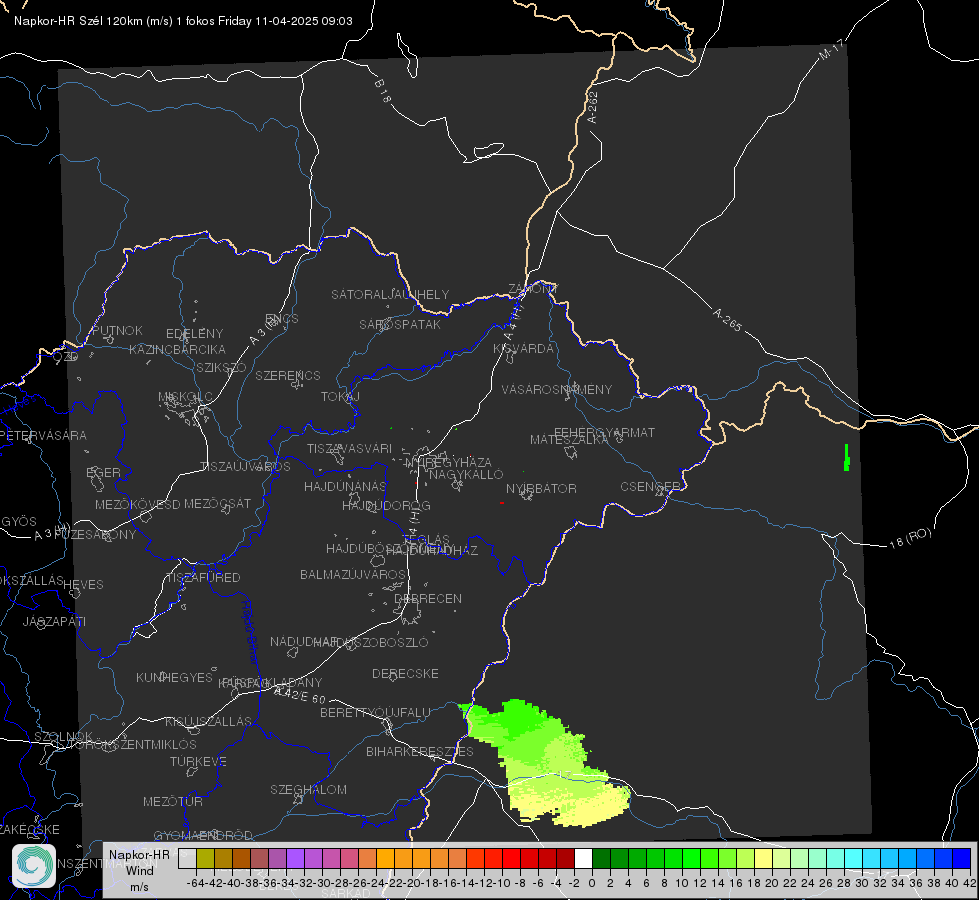Click the swirl logo icon beside the legend
Viewport: 979px width, 900px height.
[34, 866]
